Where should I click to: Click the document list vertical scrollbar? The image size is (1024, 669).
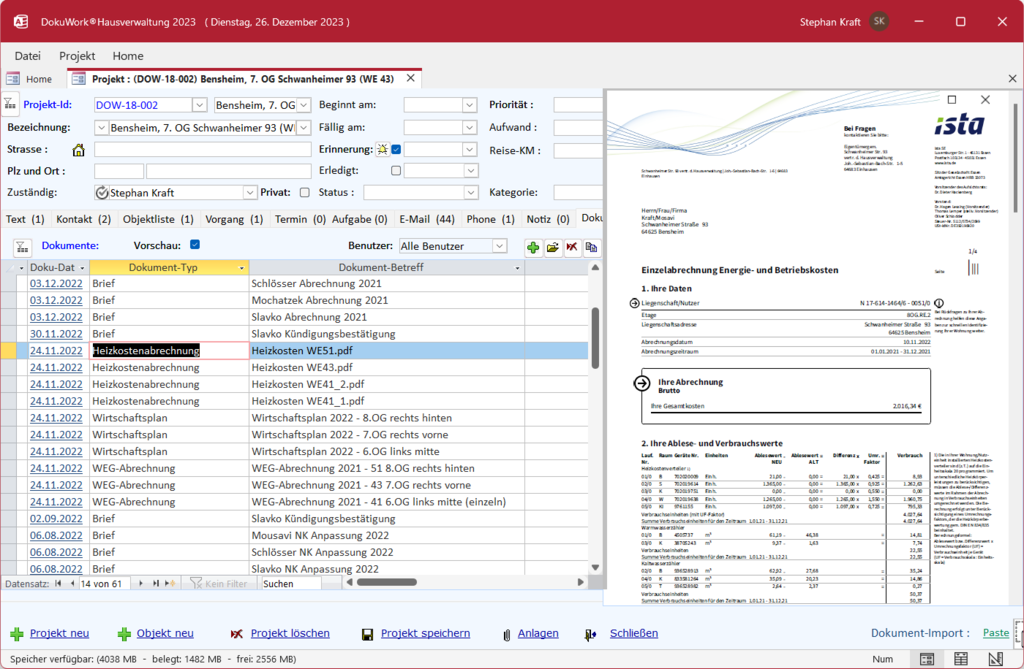pos(596,340)
